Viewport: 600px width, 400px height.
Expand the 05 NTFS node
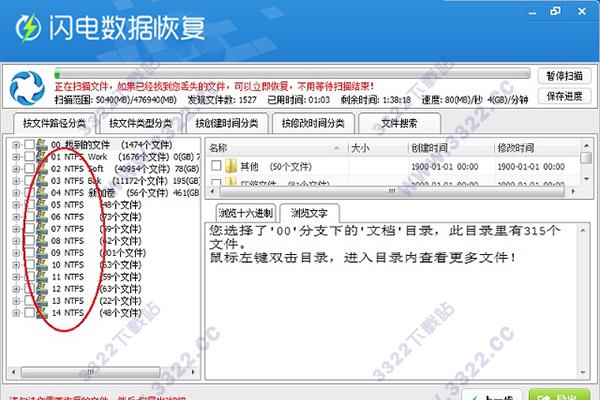tap(16, 205)
